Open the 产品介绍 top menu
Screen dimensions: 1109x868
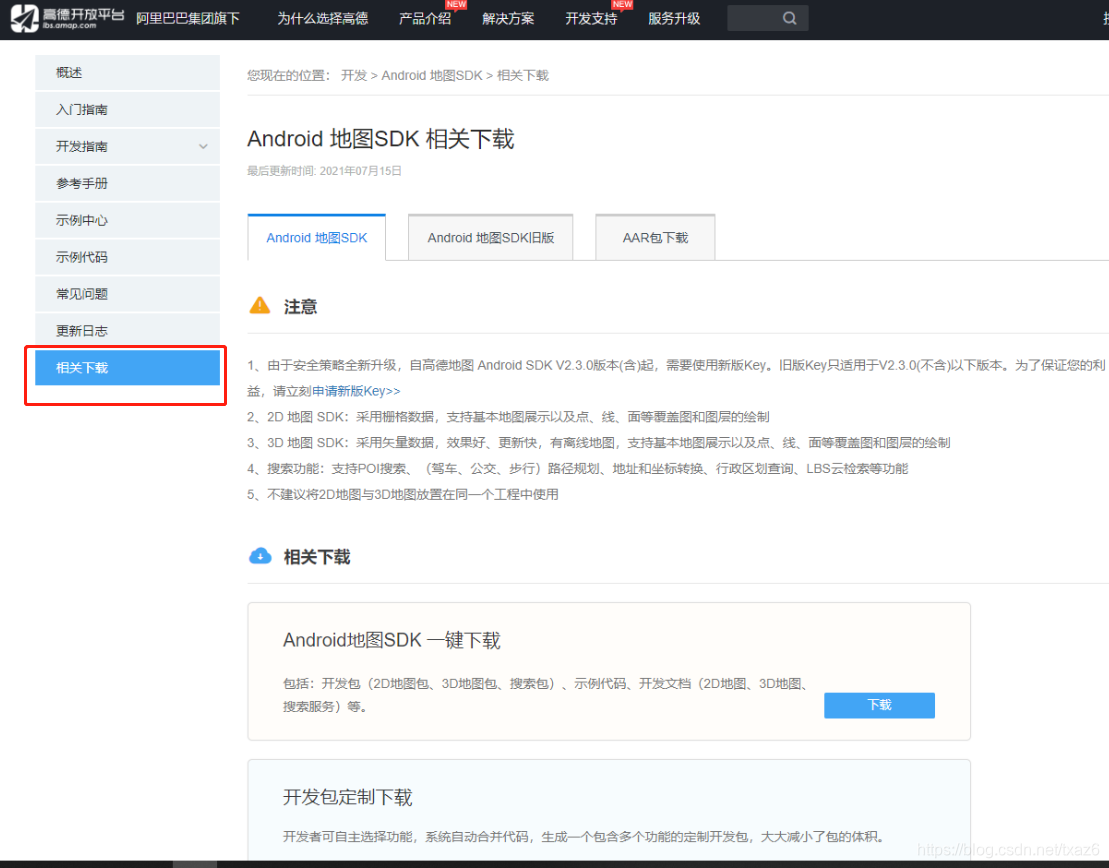pyautogui.click(x=424, y=17)
